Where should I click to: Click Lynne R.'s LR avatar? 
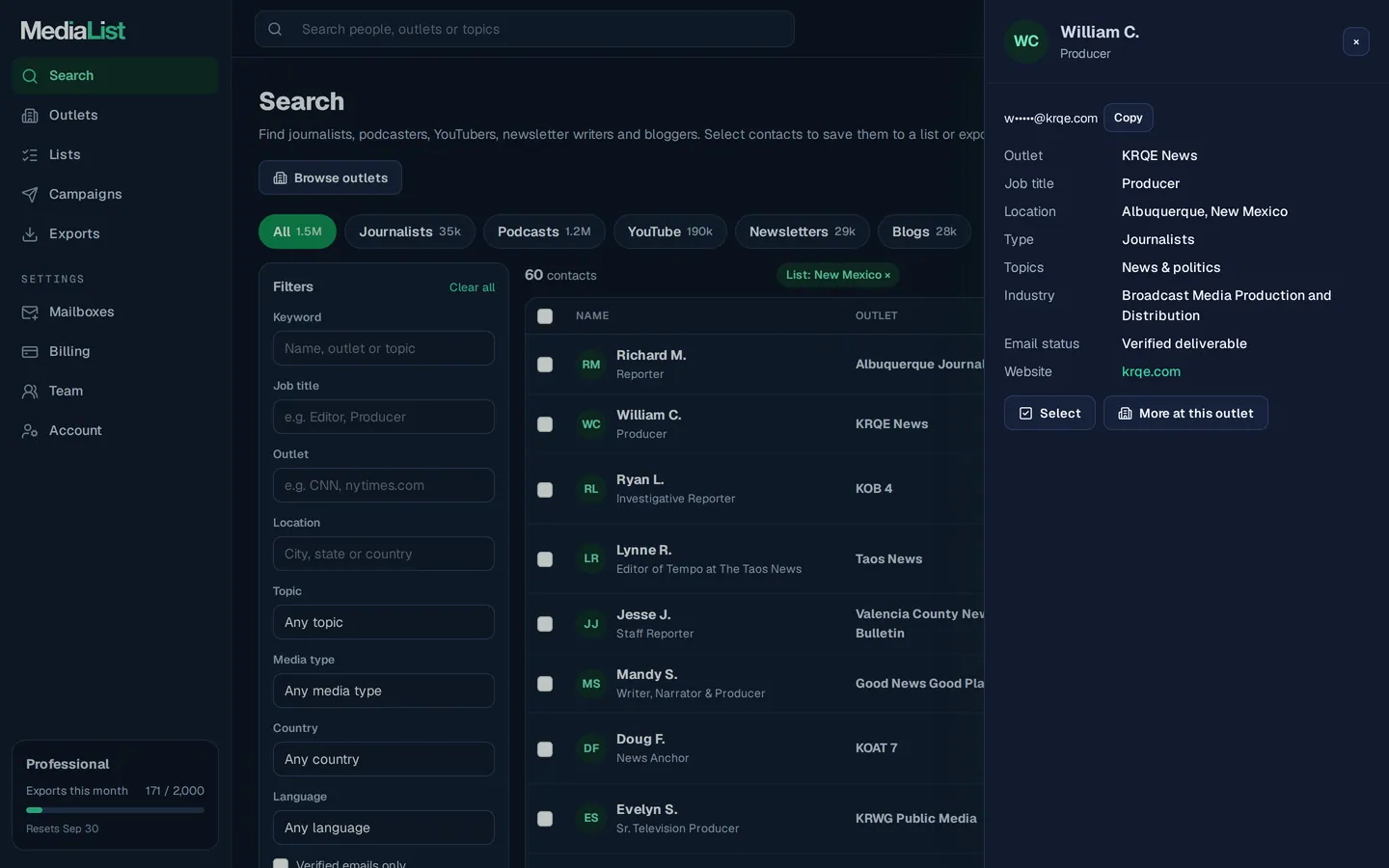point(591,558)
